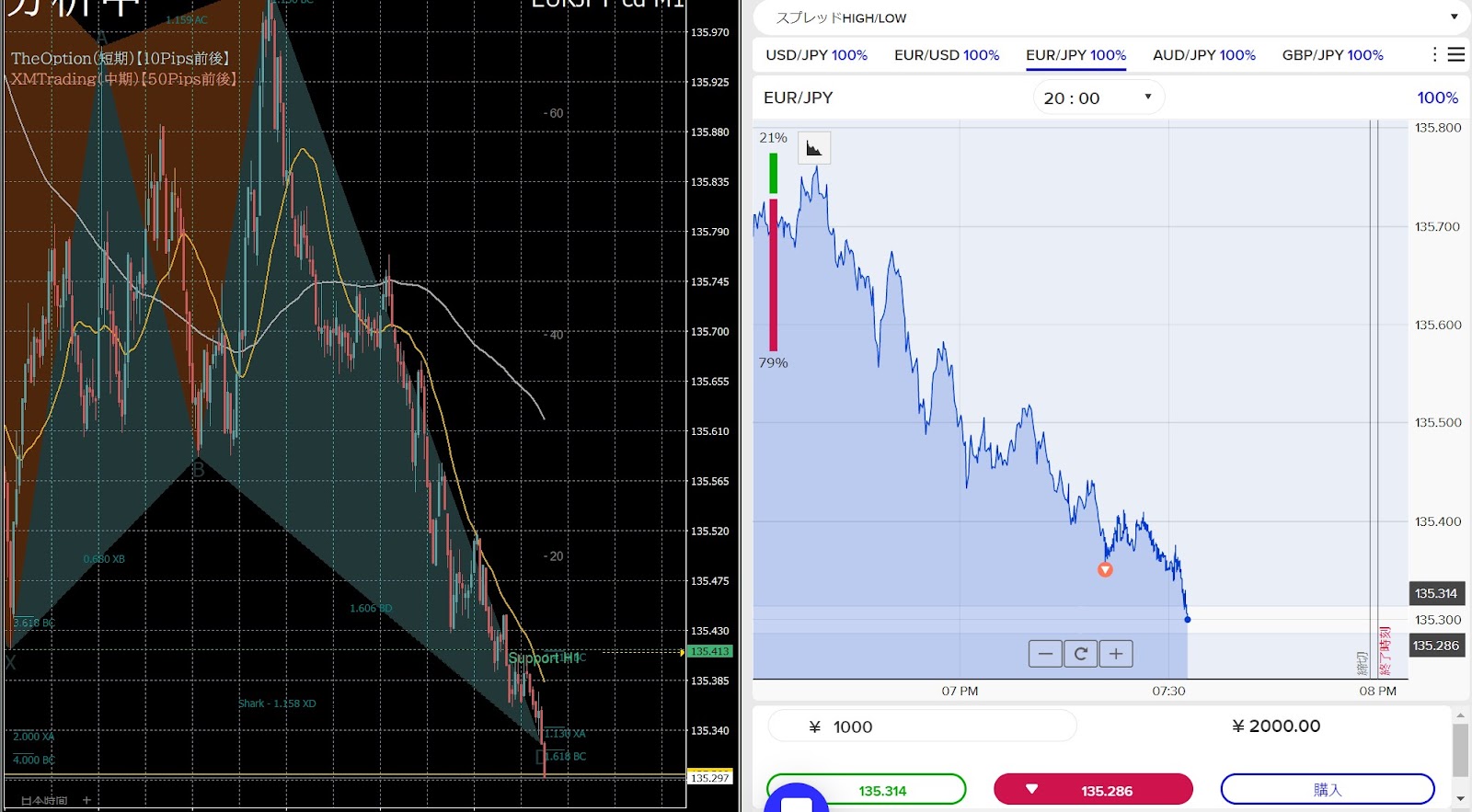1472x812 pixels.
Task: Click the ¥1000 investment amount field
Action: tap(922, 726)
